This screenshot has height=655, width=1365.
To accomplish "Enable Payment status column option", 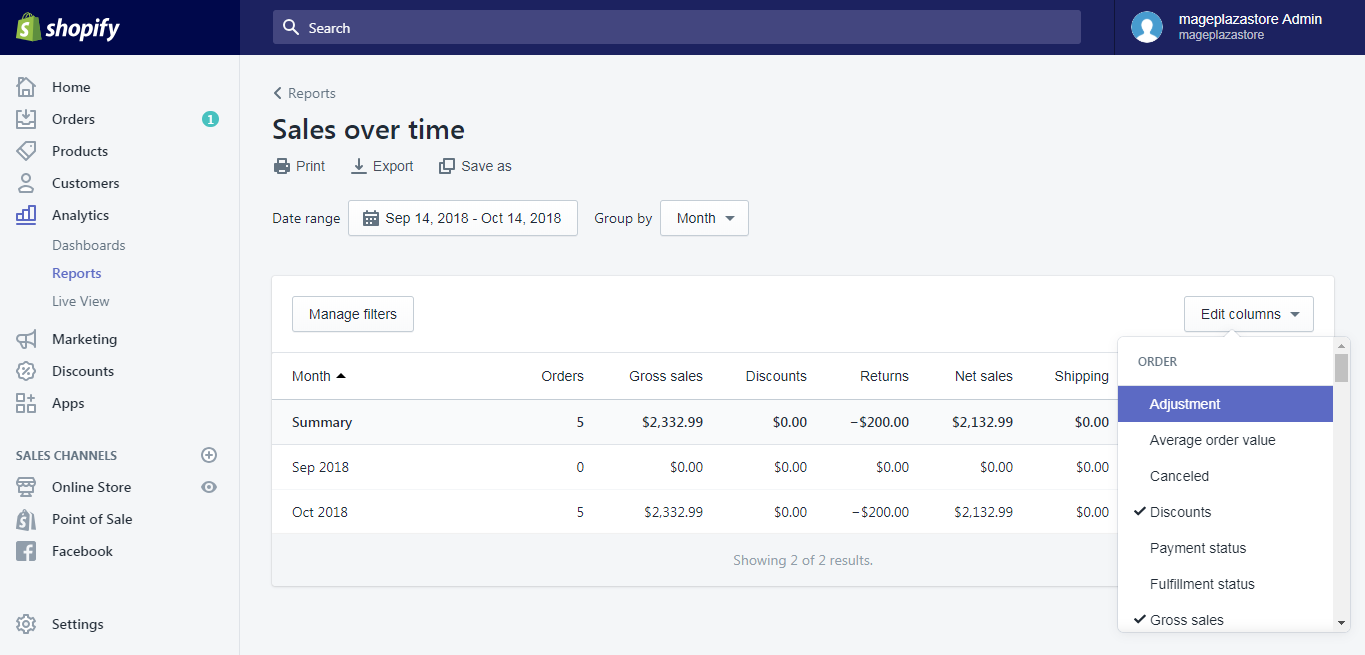I will [1225, 548].
